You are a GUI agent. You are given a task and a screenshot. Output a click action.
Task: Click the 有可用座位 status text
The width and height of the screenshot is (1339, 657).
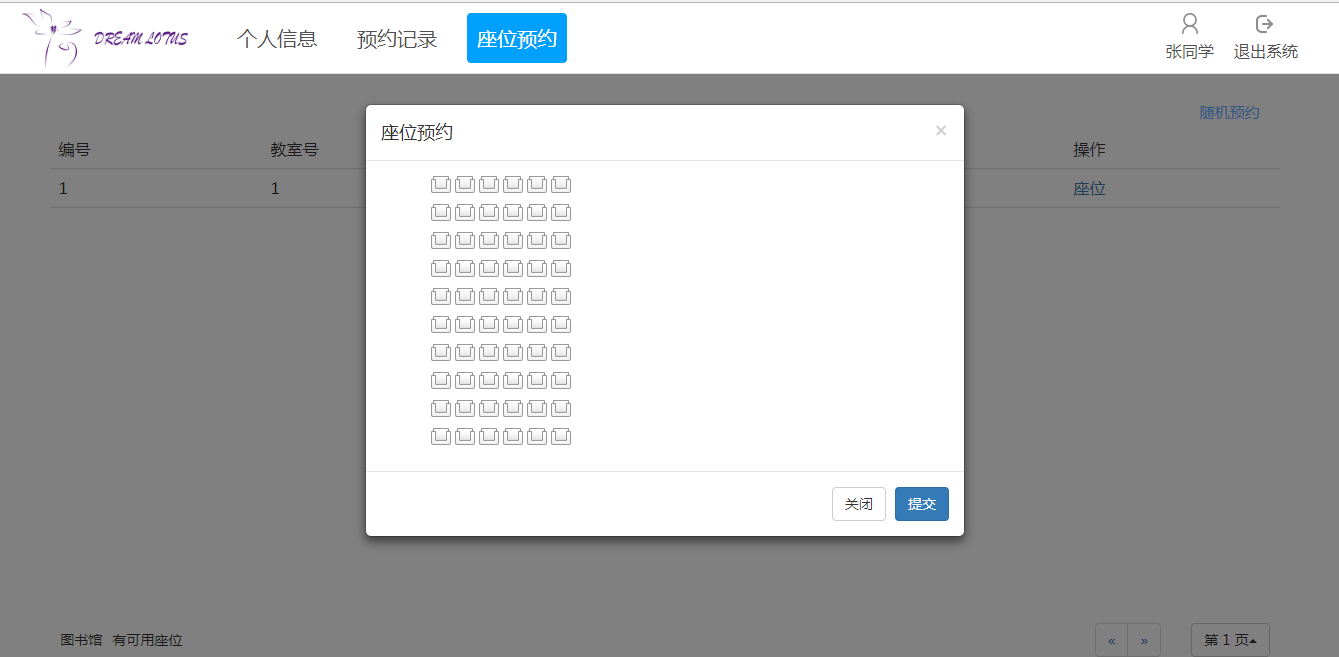coord(148,640)
